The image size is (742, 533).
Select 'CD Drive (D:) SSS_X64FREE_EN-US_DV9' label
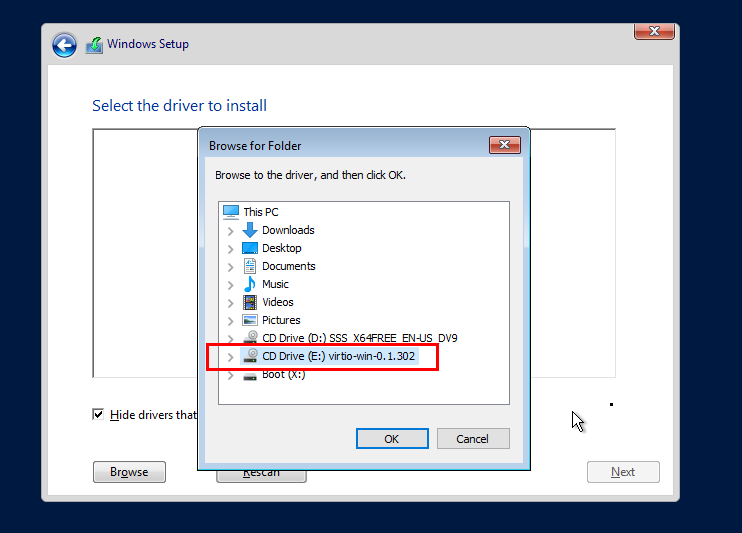(360, 338)
